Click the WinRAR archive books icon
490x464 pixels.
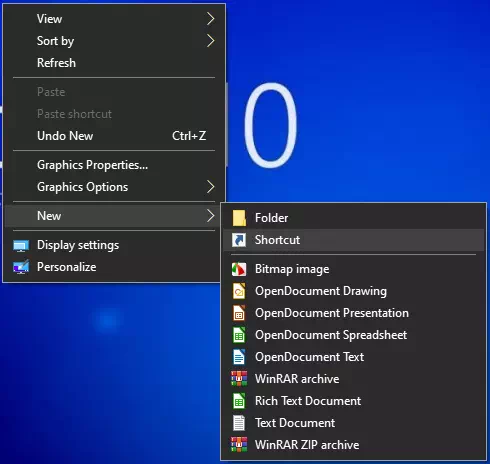[x=239, y=379]
